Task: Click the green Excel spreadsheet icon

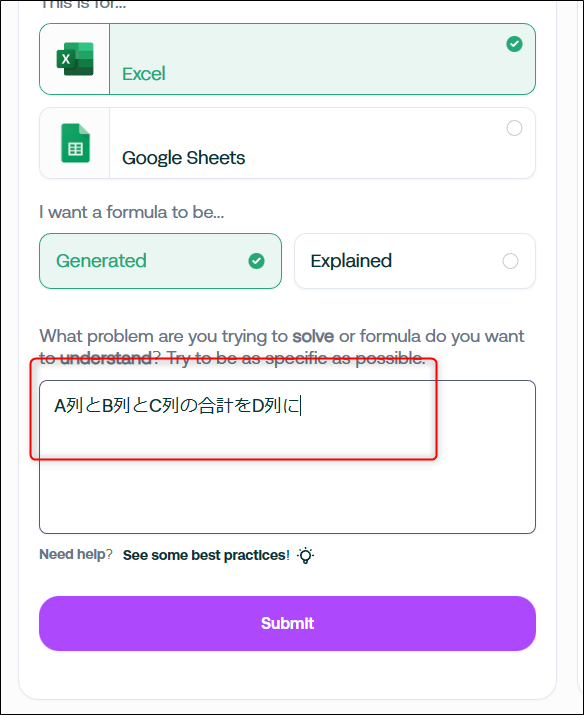Action: (75, 59)
